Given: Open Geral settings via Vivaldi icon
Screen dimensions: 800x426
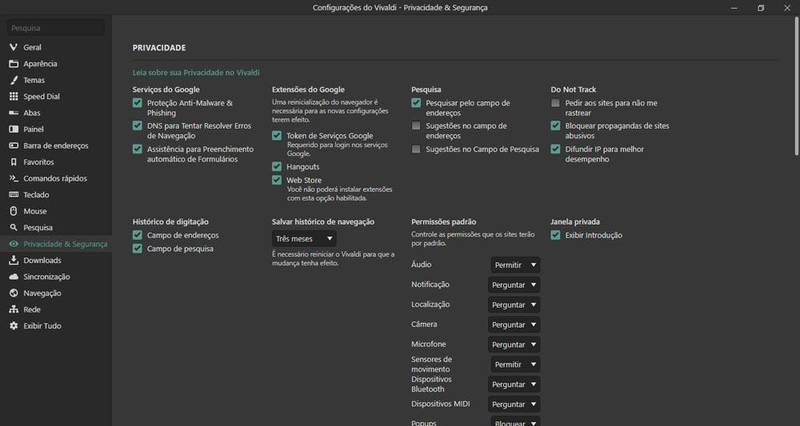Looking at the screenshot, I should click(x=14, y=47).
